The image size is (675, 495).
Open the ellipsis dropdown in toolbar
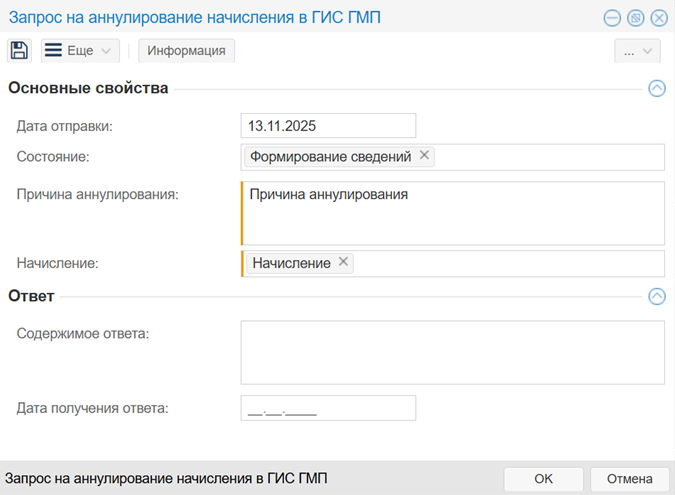tap(637, 51)
